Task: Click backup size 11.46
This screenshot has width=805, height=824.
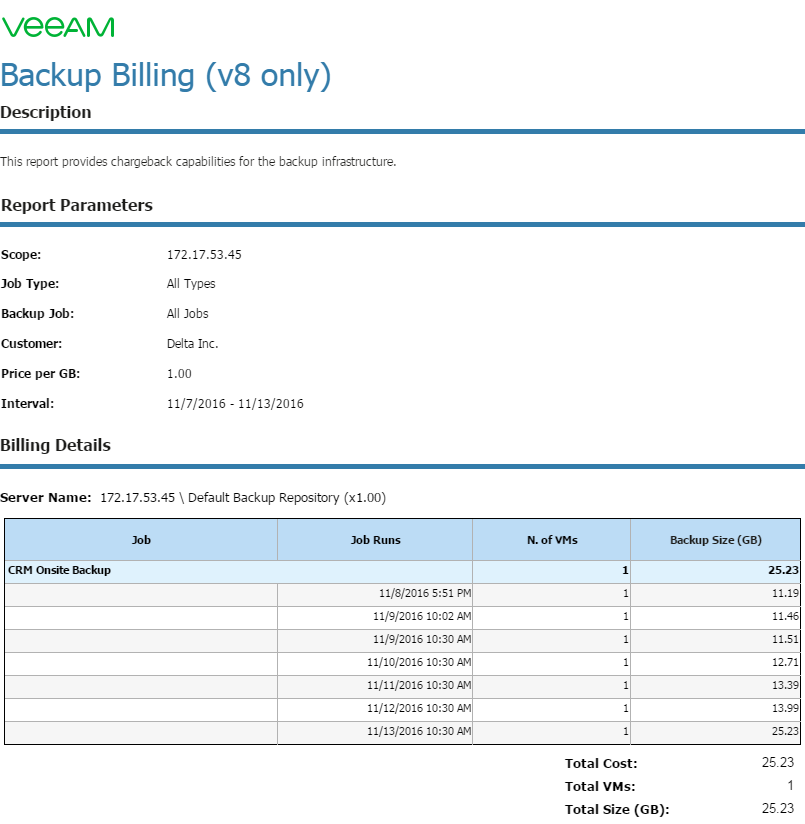Action: click(785, 616)
